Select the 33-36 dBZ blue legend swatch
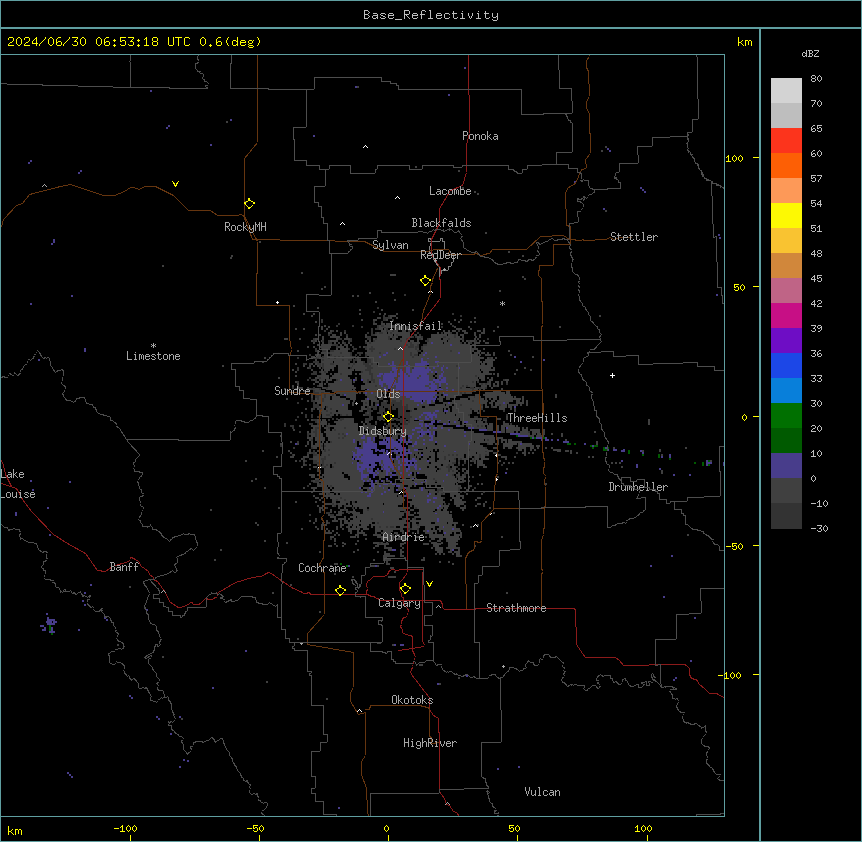This screenshot has width=862, height=842. click(x=786, y=365)
